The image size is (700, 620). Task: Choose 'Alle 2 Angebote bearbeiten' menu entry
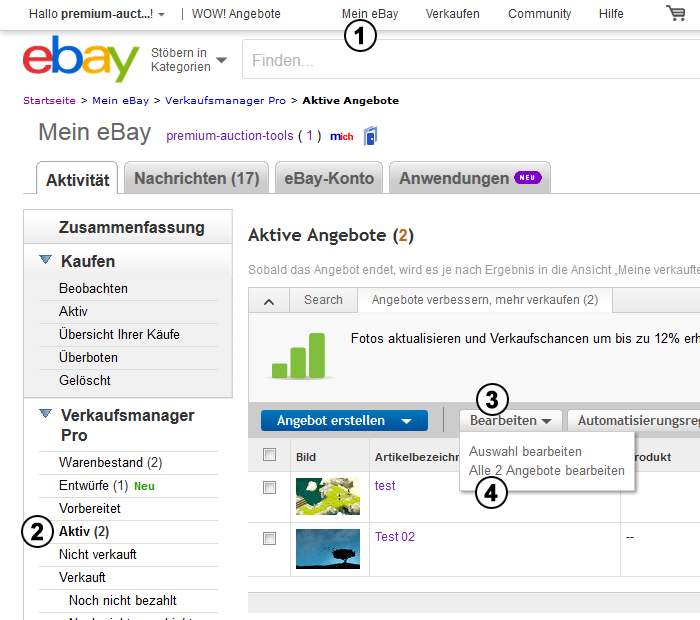[546, 470]
